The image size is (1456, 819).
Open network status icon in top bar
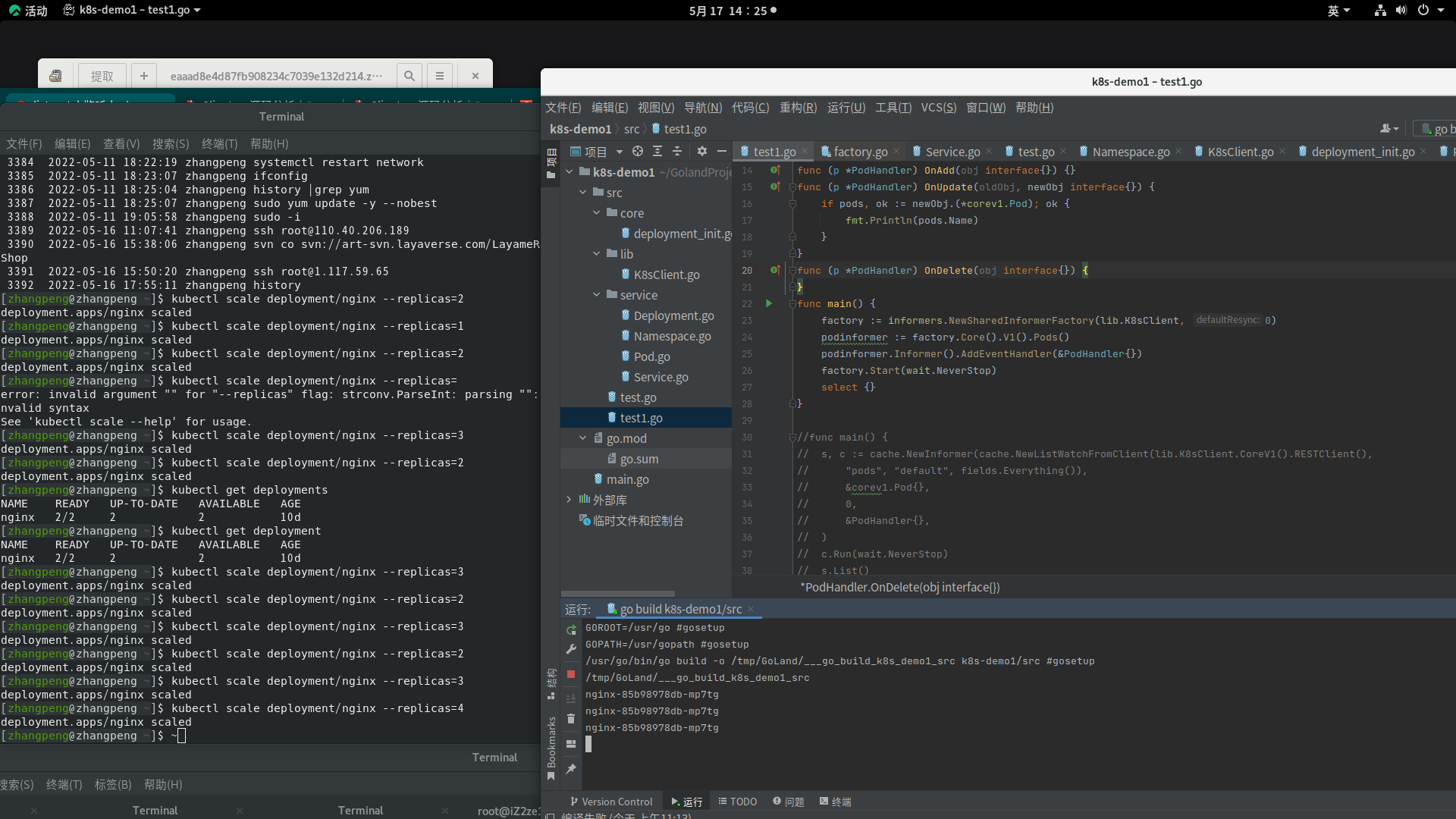[1380, 11]
